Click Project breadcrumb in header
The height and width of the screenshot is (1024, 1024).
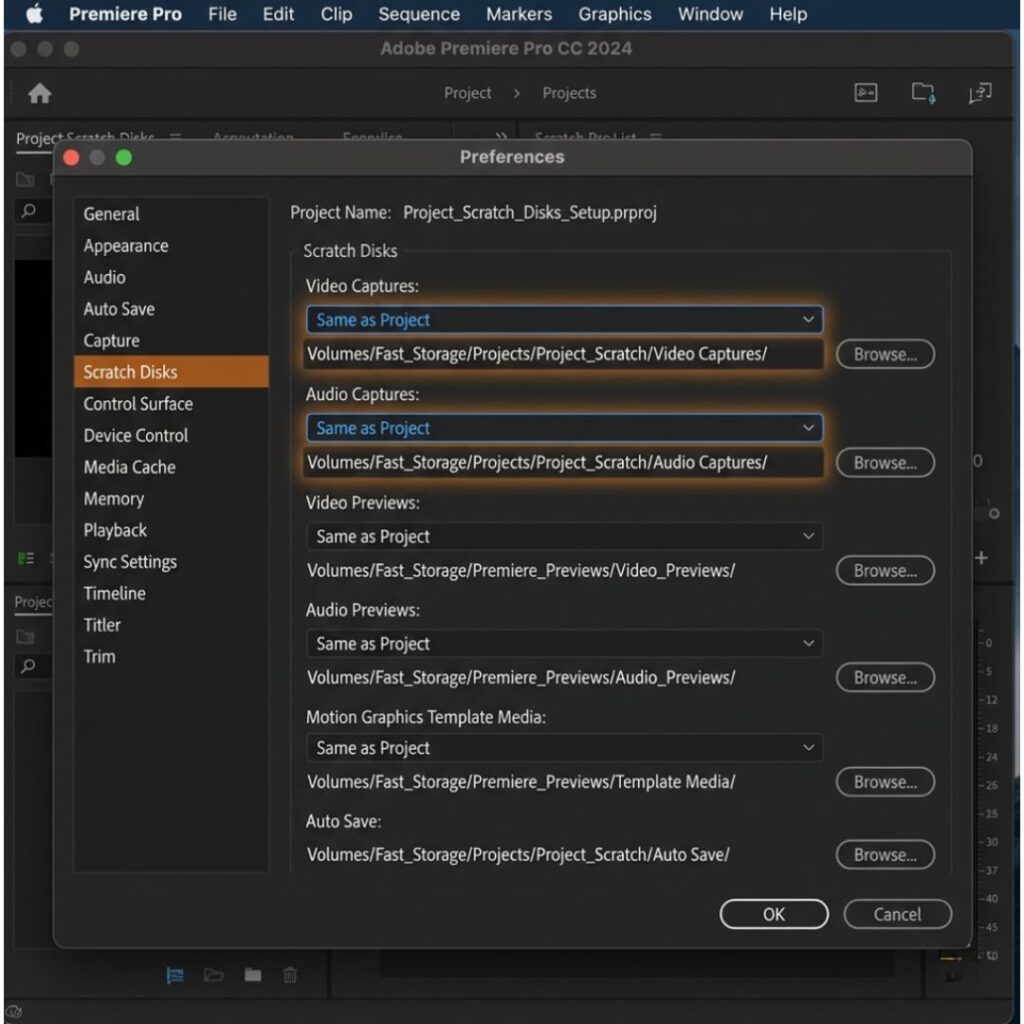pos(468,93)
